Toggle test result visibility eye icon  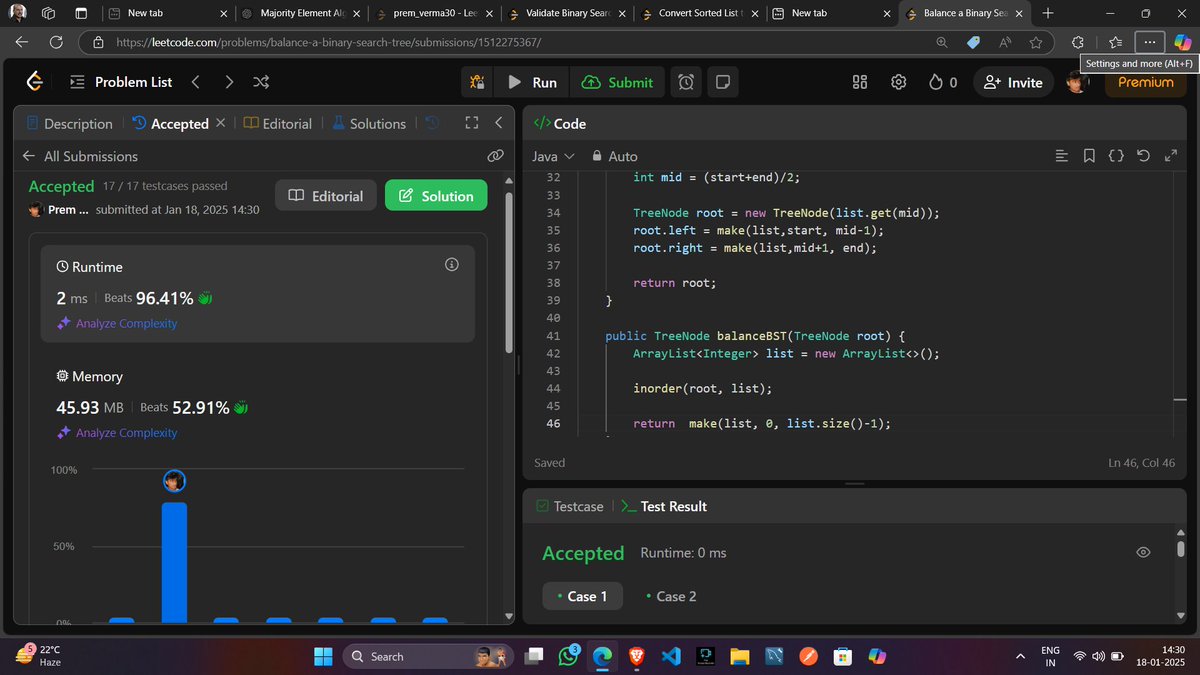(x=1144, y=553)
